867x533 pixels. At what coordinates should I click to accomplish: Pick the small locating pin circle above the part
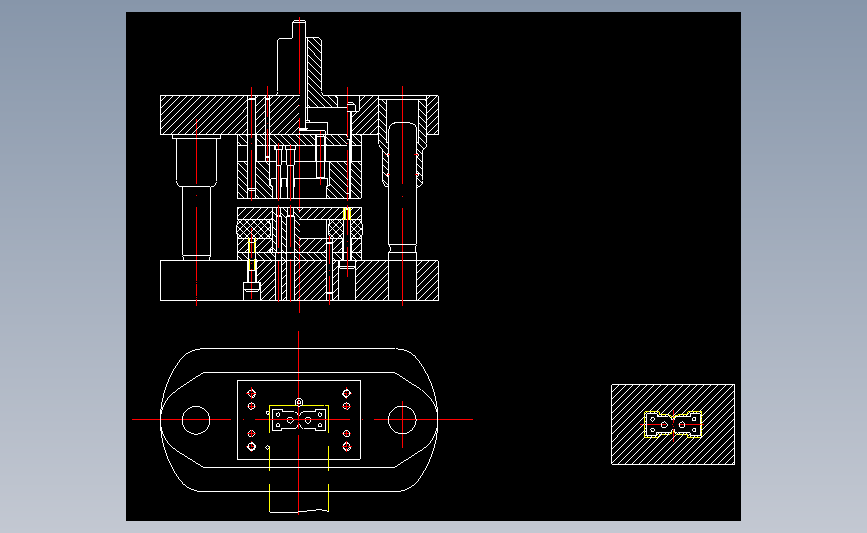299,402
